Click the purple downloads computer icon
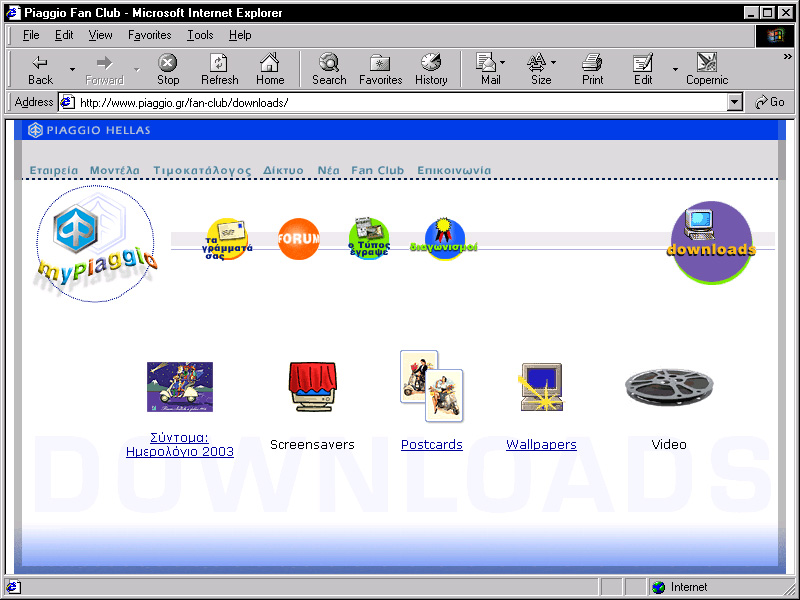 711,242
